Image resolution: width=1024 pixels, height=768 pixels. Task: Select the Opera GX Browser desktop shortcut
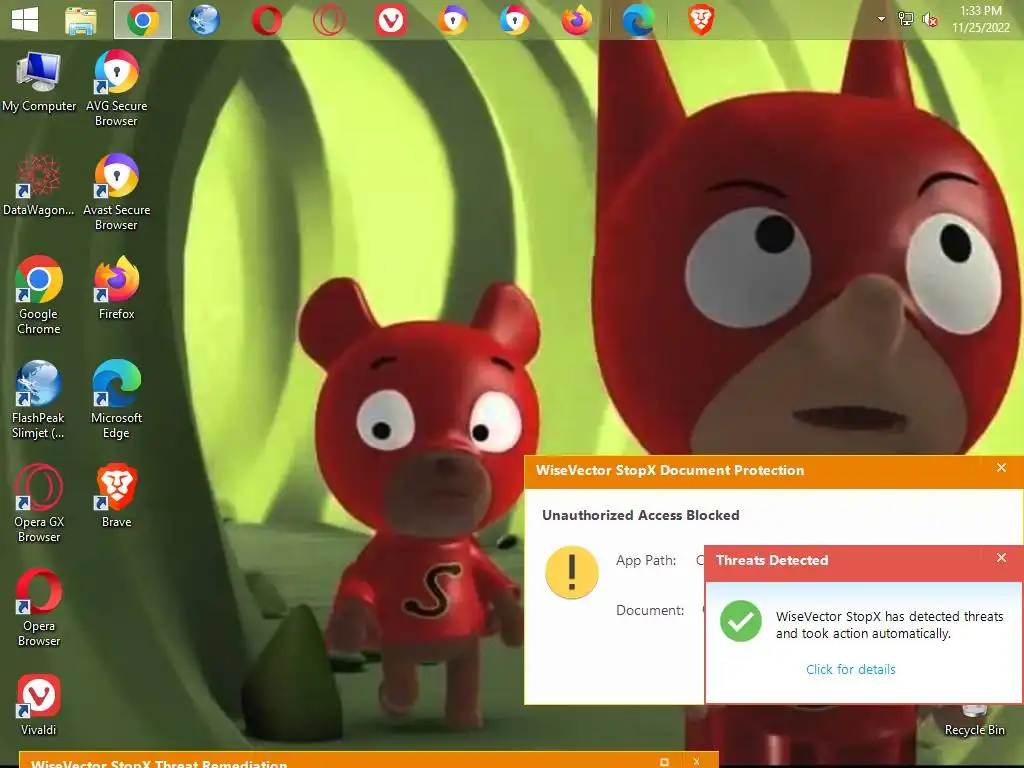(x=39, y=504)
